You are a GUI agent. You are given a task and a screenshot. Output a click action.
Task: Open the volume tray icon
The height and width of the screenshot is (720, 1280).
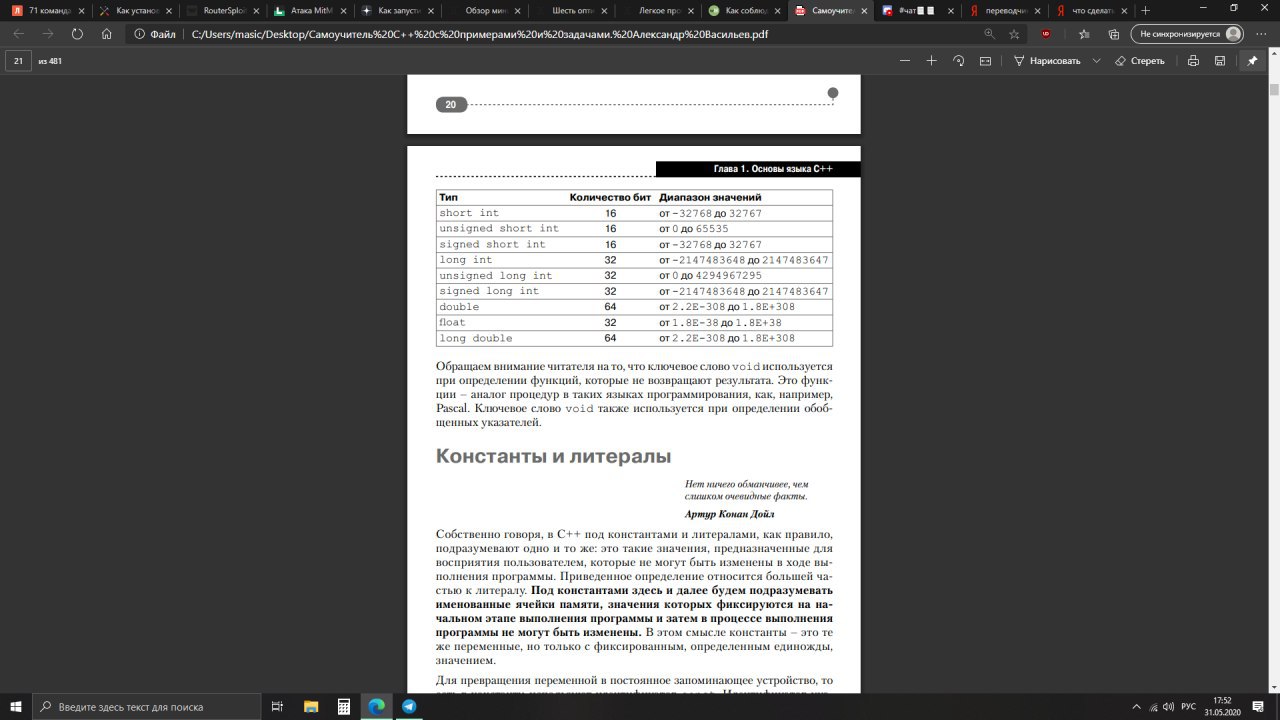1168,706
